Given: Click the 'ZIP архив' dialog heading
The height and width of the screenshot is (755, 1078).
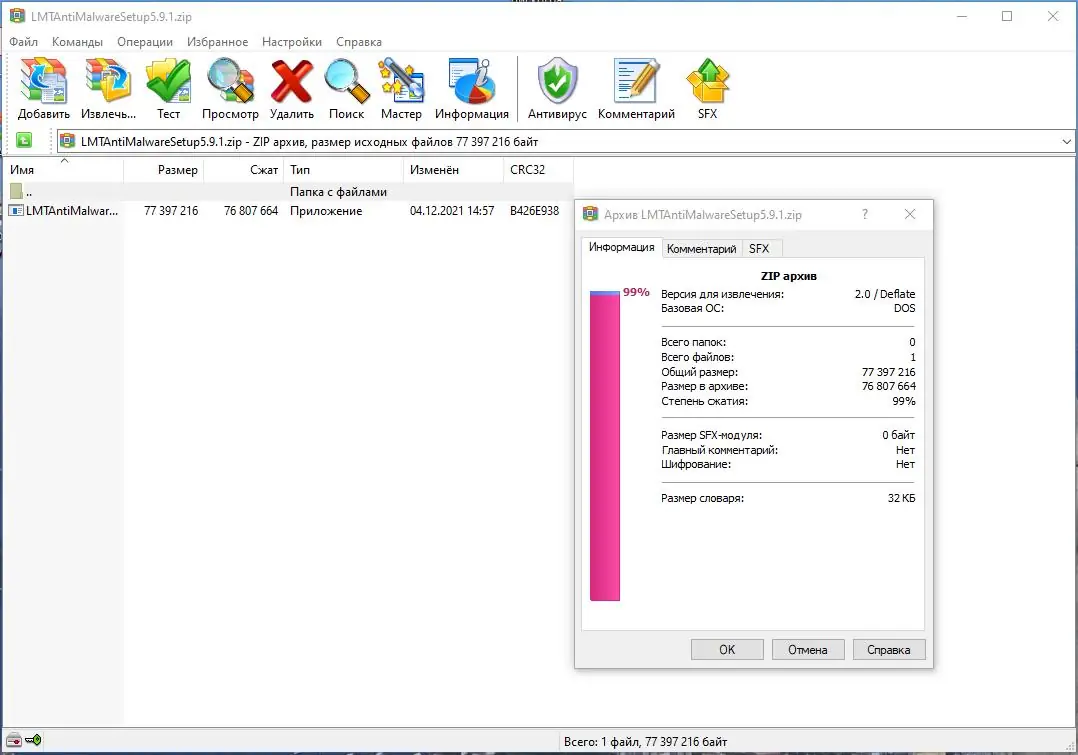Looking at the screenshot, I should coord(789,276).
